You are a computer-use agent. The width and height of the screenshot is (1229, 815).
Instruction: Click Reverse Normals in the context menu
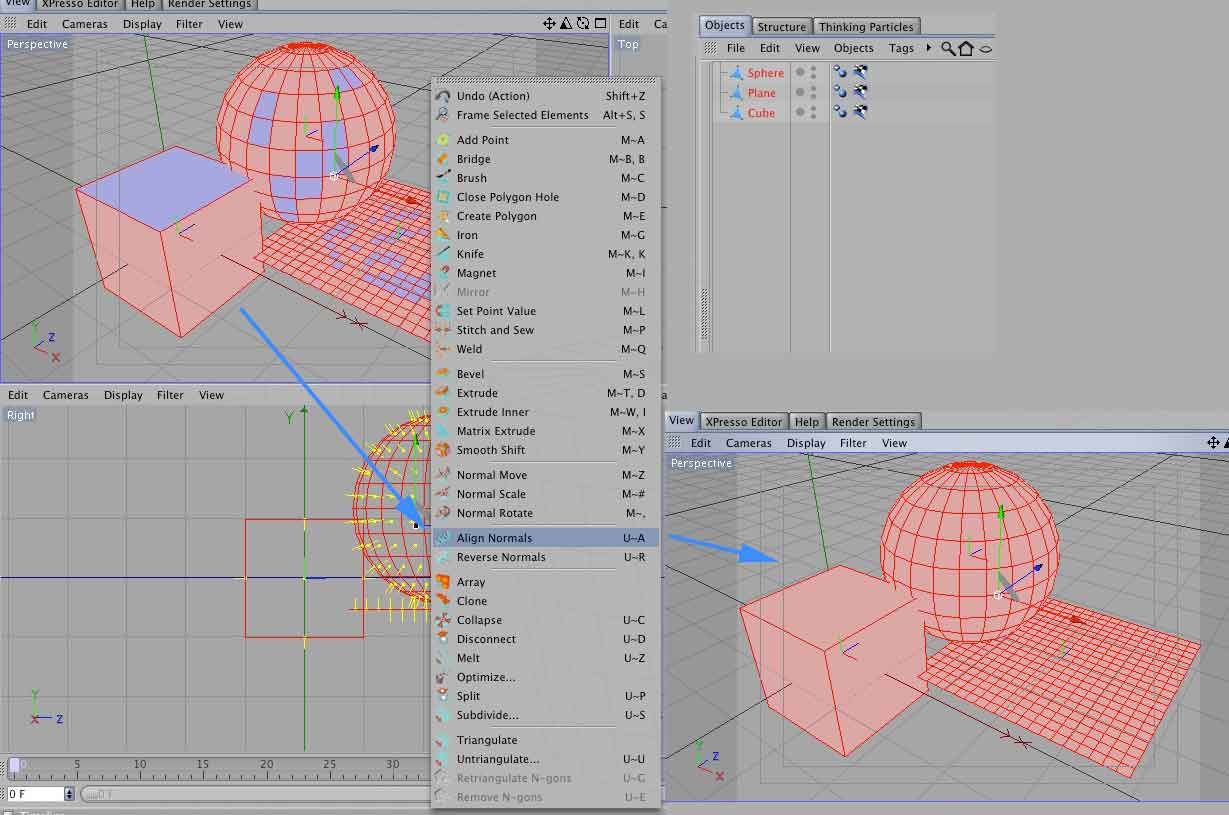click(501, 557)
